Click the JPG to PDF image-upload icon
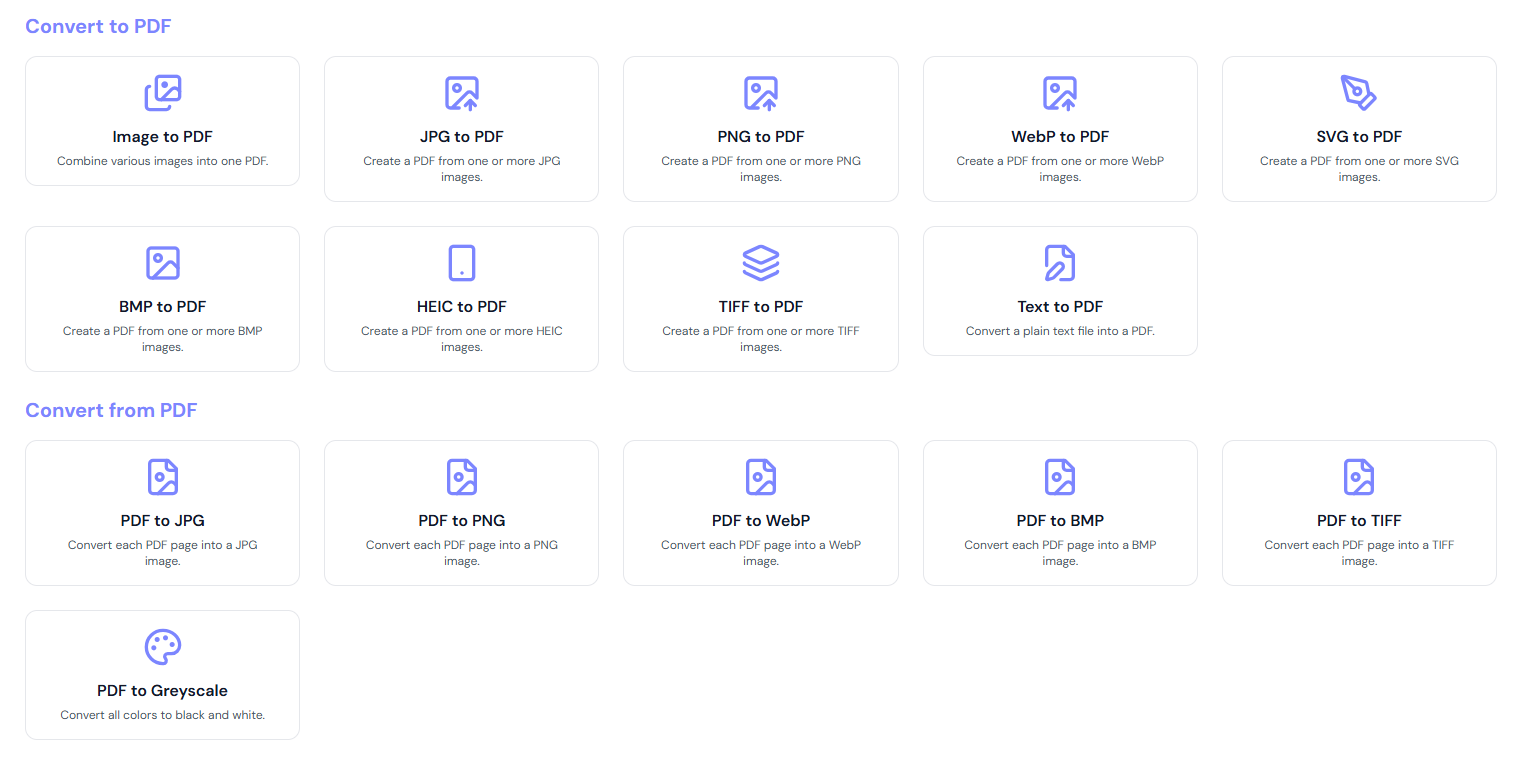1515x767 pixels. coord(461,93)
